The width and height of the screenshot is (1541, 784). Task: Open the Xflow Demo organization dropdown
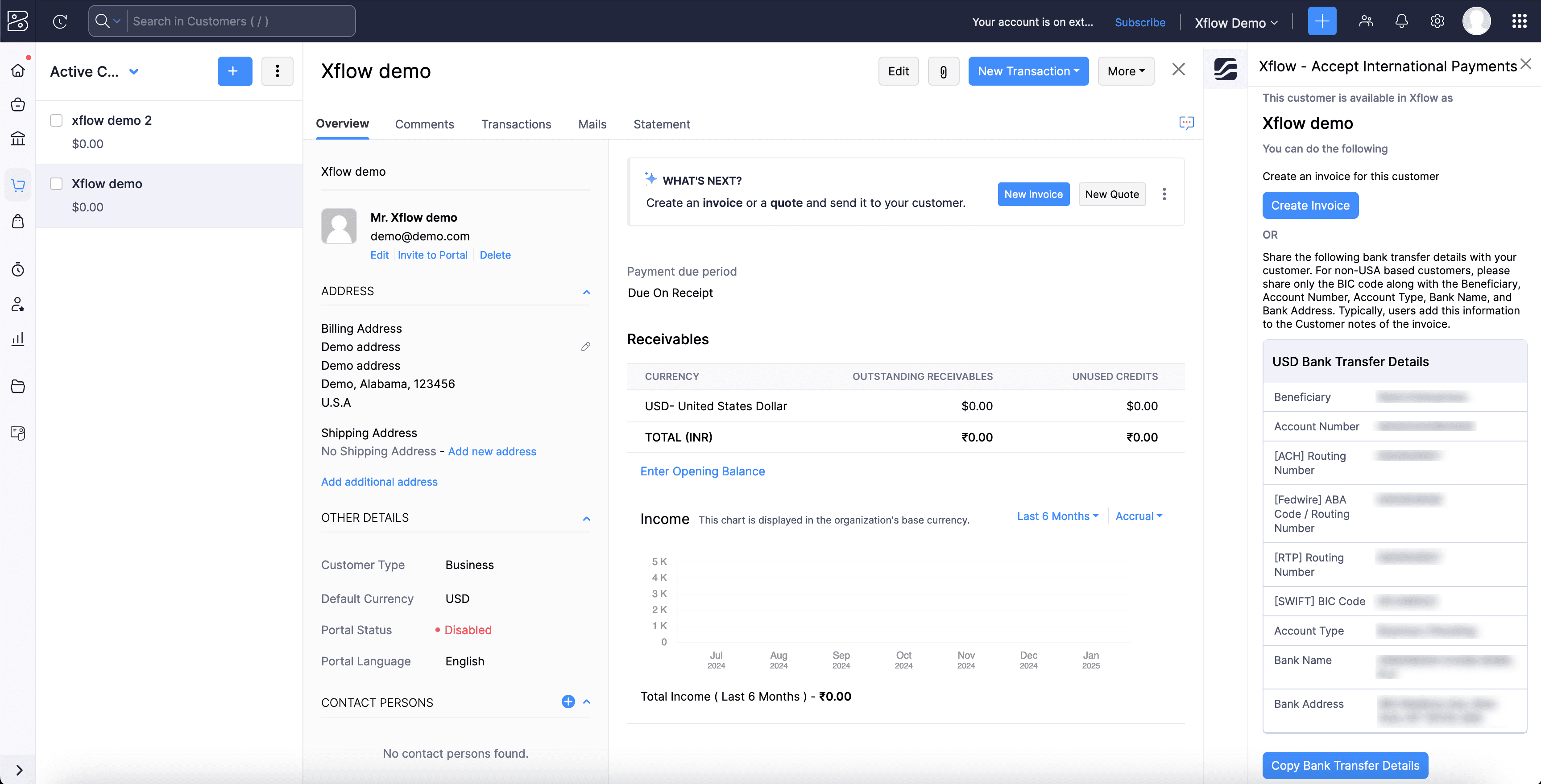click(1236, 23)
